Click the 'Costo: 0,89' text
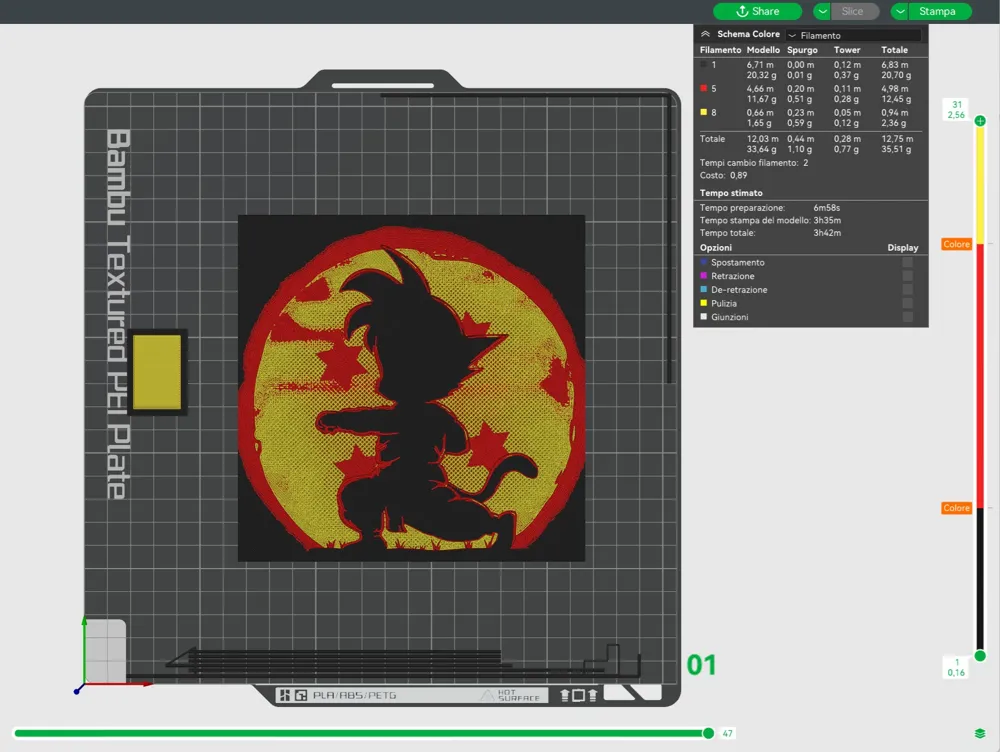 click(x=723, y=175)
